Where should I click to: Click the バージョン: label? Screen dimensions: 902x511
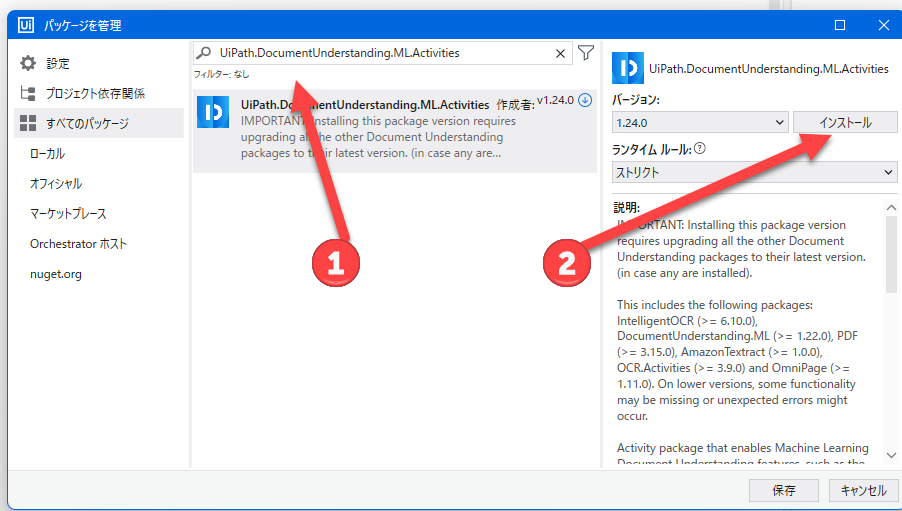pyautogui.click(x=636, y=100)
